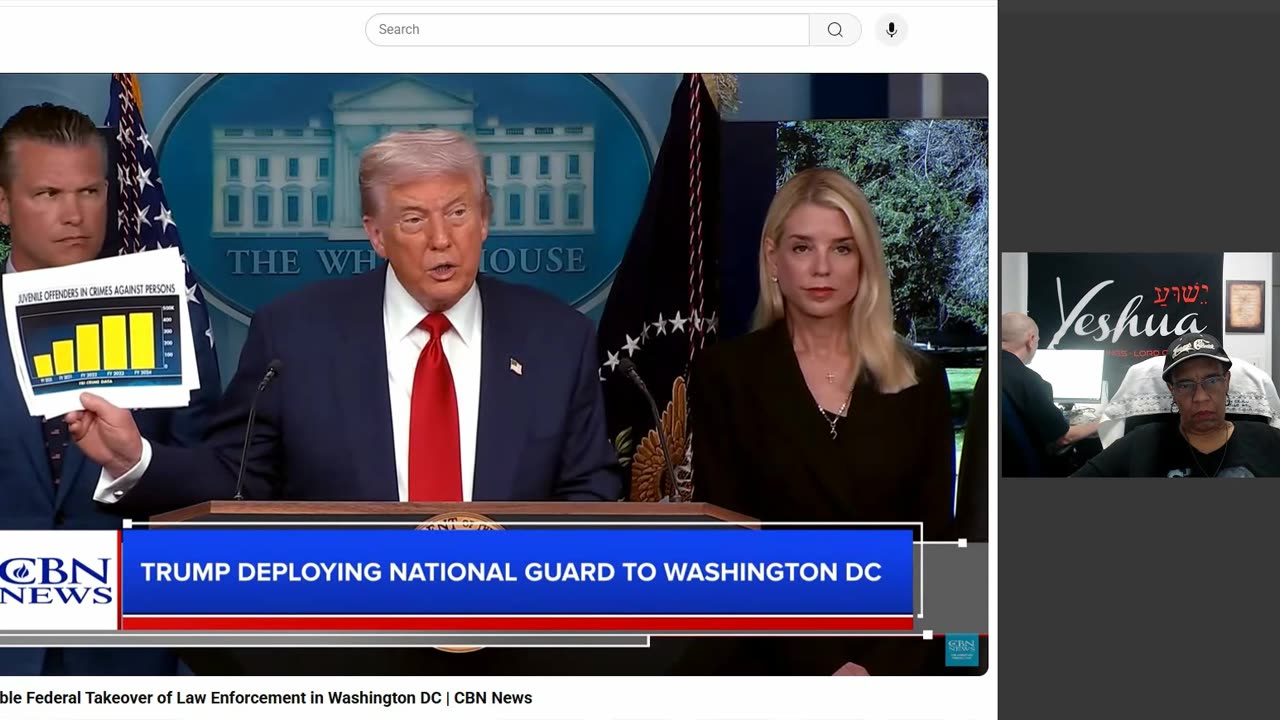This screenshot has width=1280, height=720.
Task: Click the YouTube search input field
Action: 587,30
